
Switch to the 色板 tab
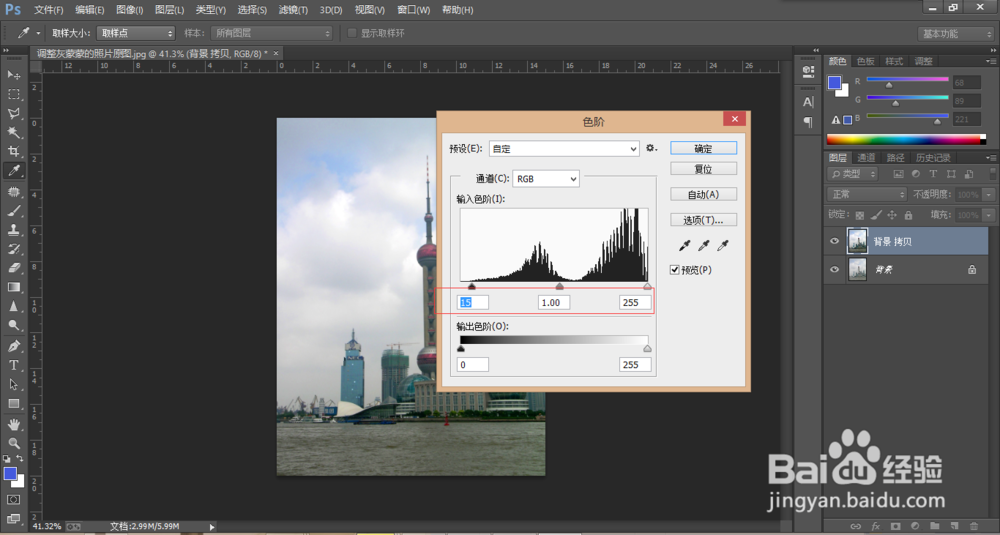(865, 61)
